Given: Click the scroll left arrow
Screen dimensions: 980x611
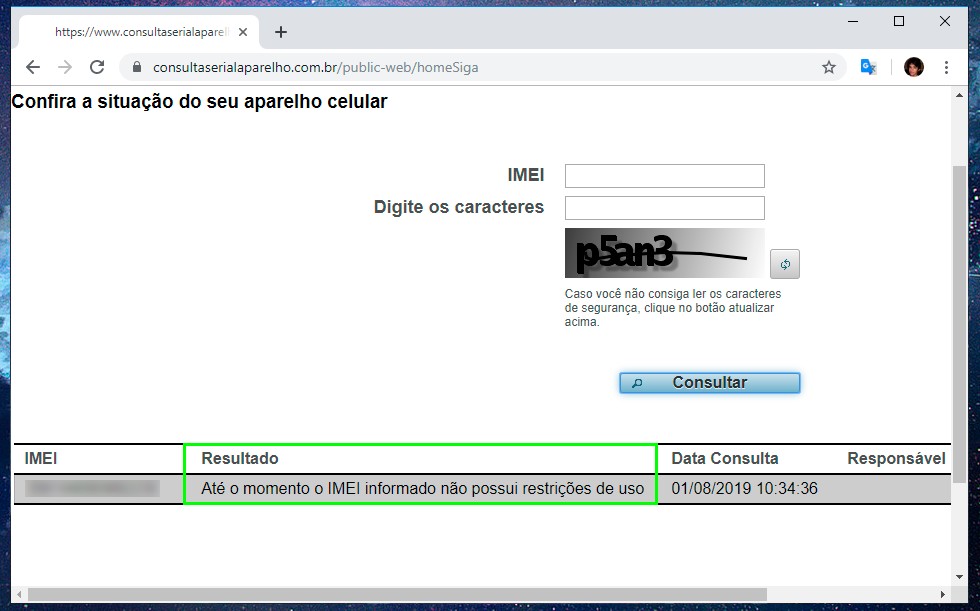Looking at the screenshot, I should (x=19, y=594).
